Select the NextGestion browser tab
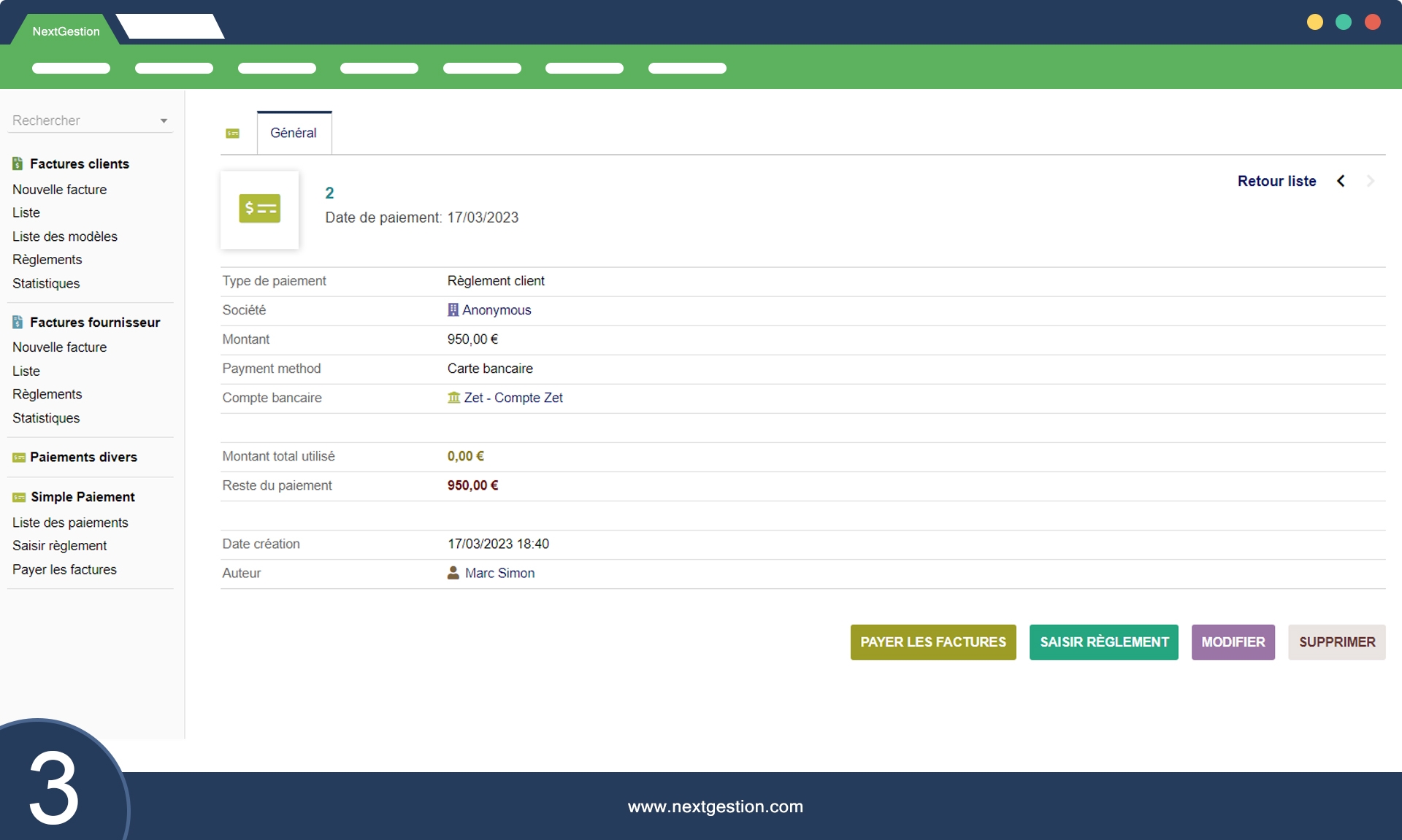The image size is (1402, 840). point(66,31)
